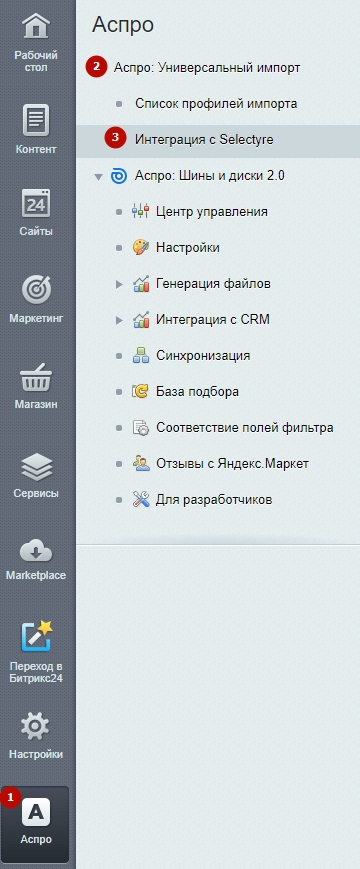Screen dimensions: 360x869
Task: Open the Marketplace cloud icon
Action: pyautogui.click(x=36, y=551)
